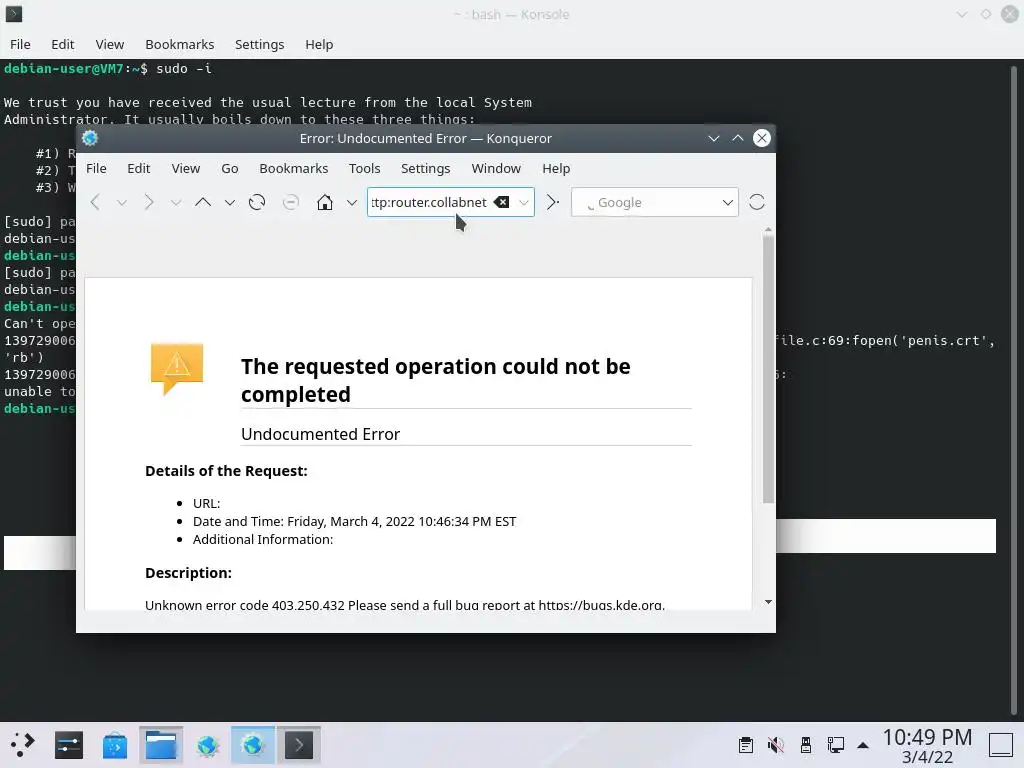This screenshot has height=768, width=1024.
Task: Click scroll down arrow of Konqueror page
Action: 768,601
